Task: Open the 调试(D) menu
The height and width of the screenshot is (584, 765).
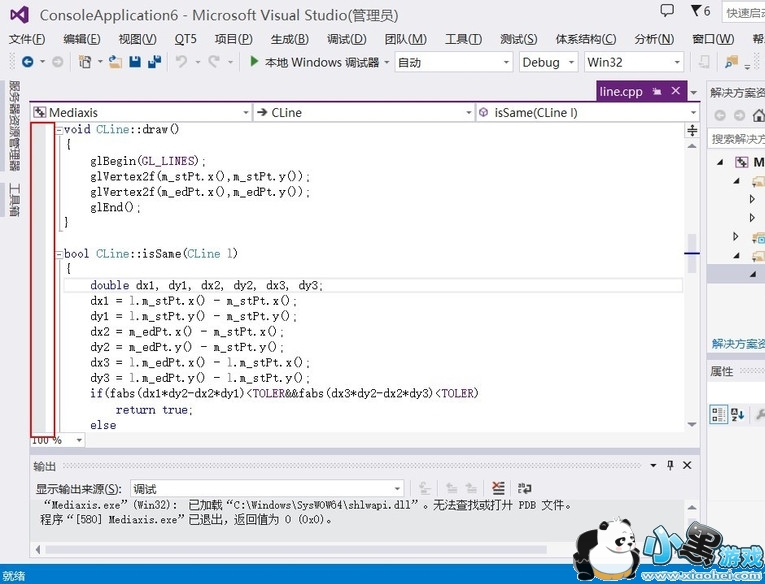Action: click(346, 39)
